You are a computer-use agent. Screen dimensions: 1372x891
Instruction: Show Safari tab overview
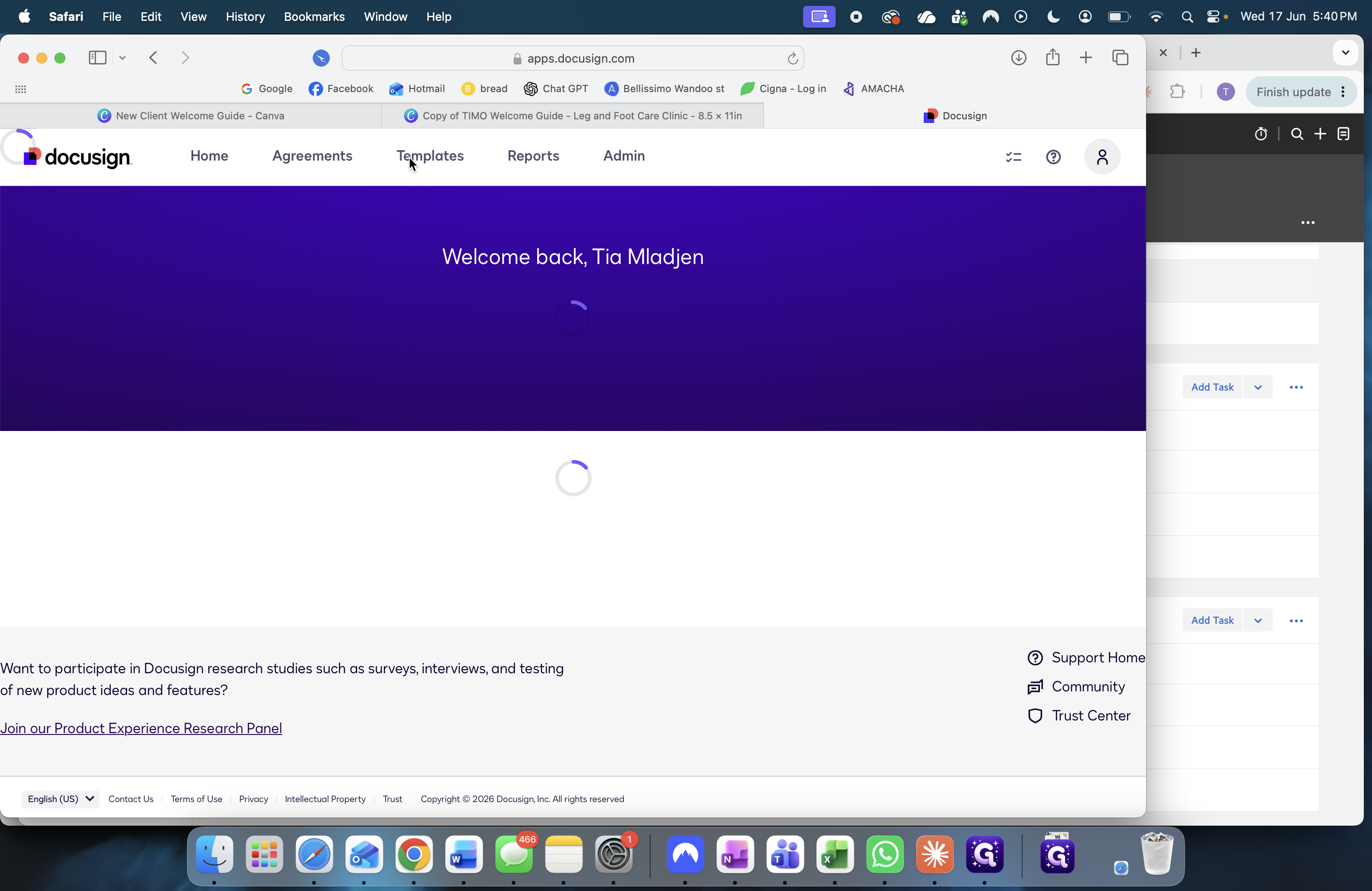1120,58
